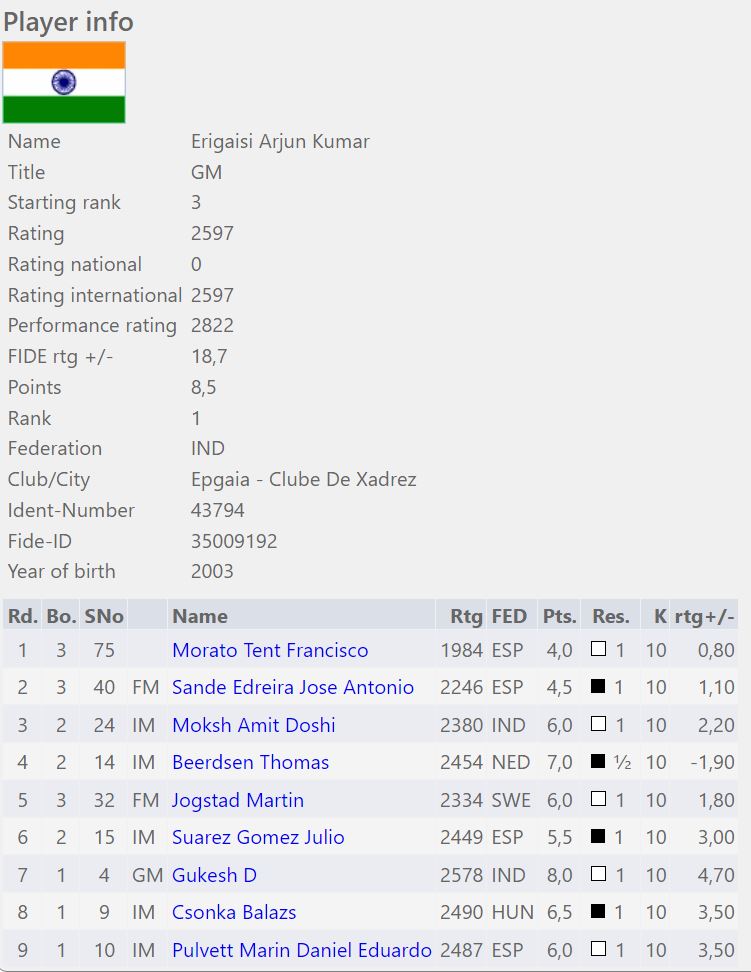Click Csonka Balazs player link
The width and height of the screenshot is (751, 972).
point(234,912)
